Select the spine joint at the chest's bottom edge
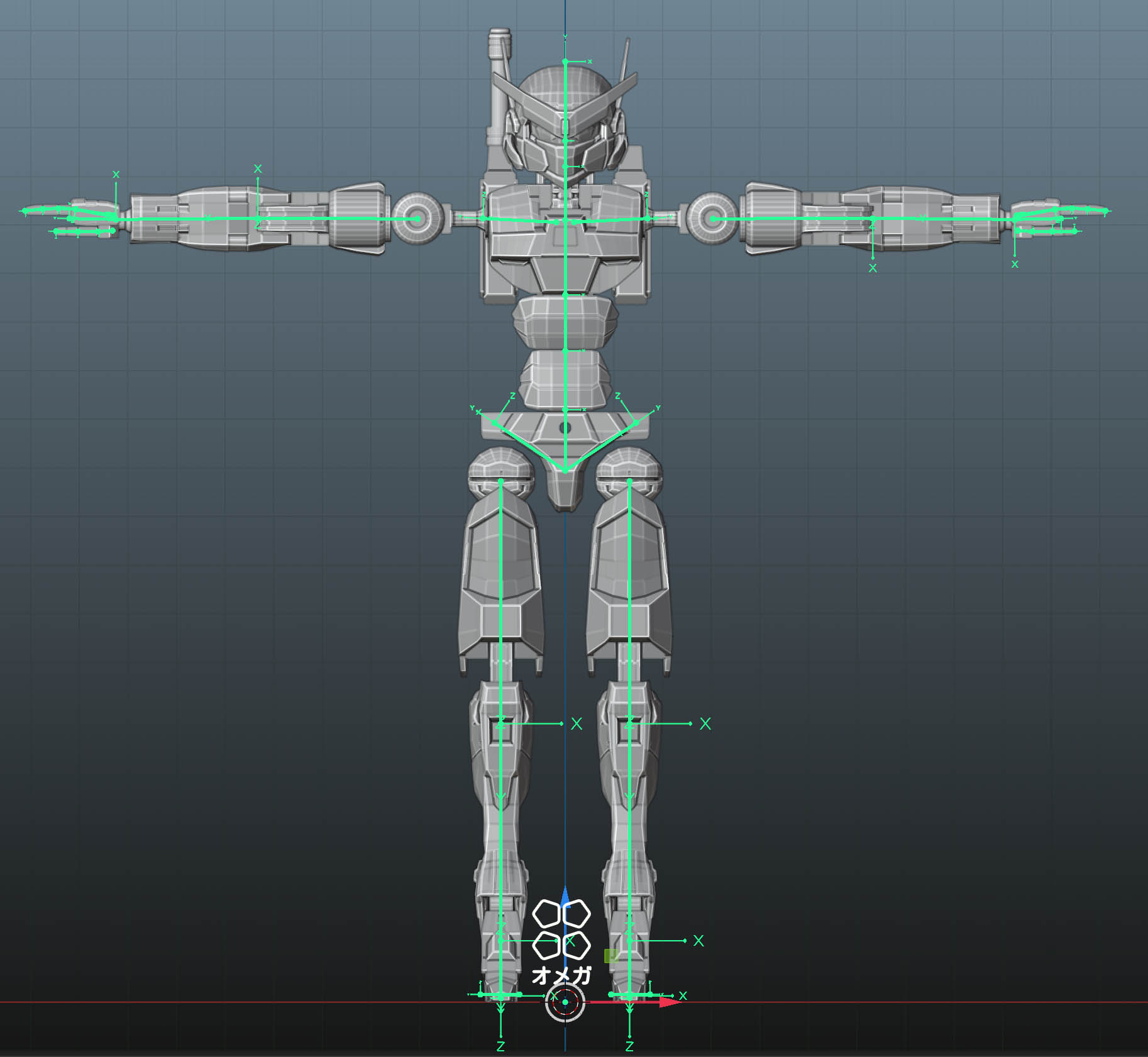The image size is (1148, 1057). point(565,293)
